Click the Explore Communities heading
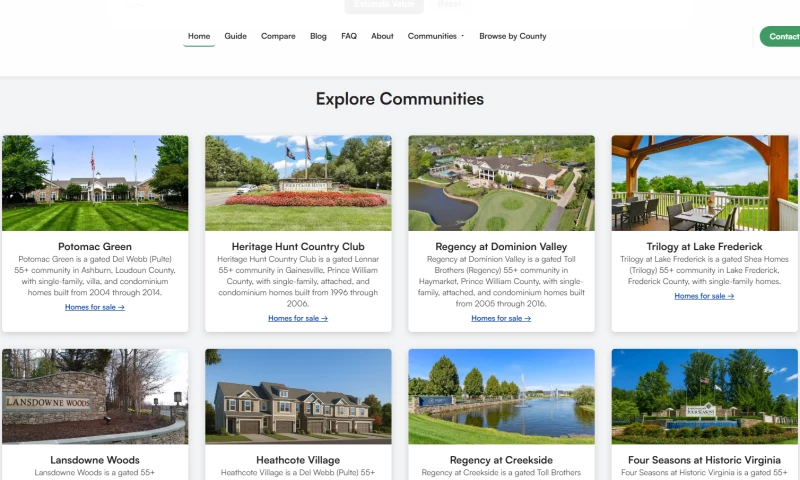Image resolution: width=800 pixels, height=480 pixels. click(x=400, y=99)
